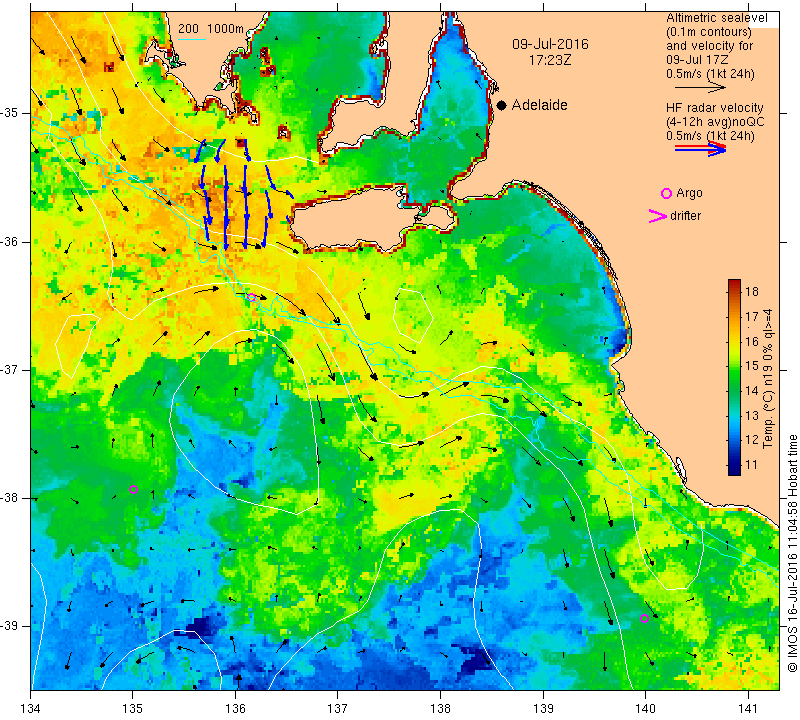
Task: Click the longitude axis label 139
Action: coord(543,709)
